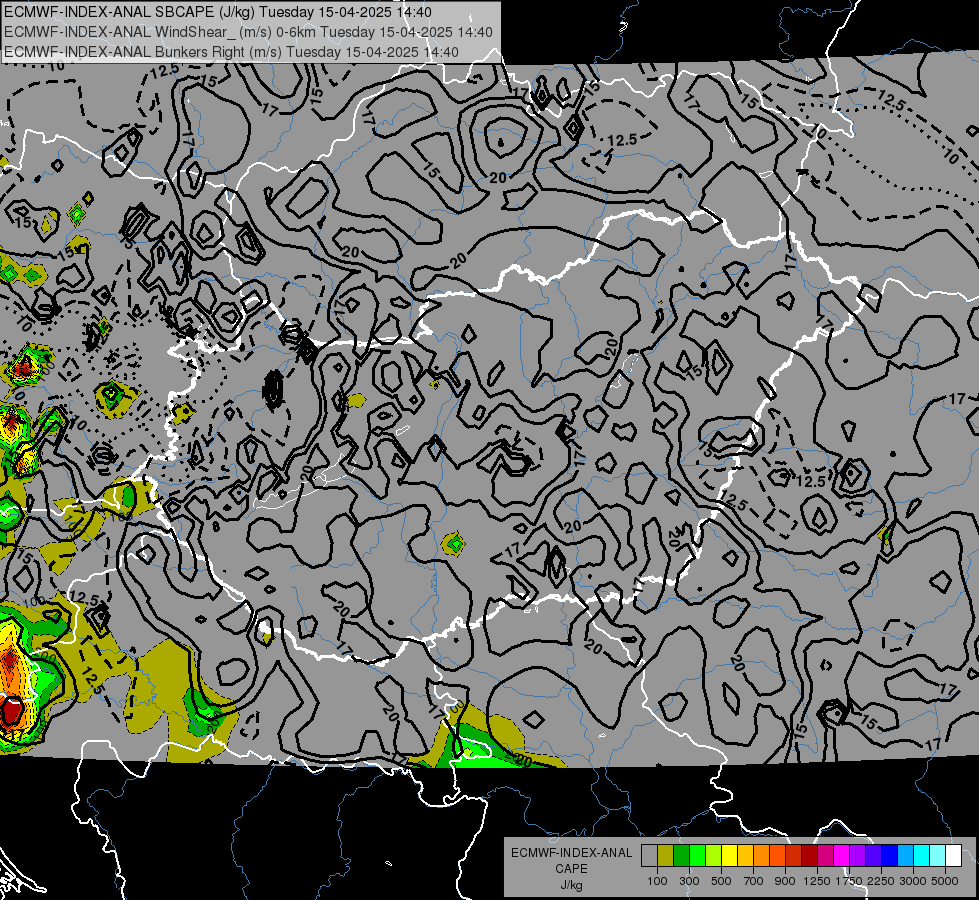This screenshot has width=979, height=900.
Task: Select the purple legend swatch
Action: (x=857, y=856)
